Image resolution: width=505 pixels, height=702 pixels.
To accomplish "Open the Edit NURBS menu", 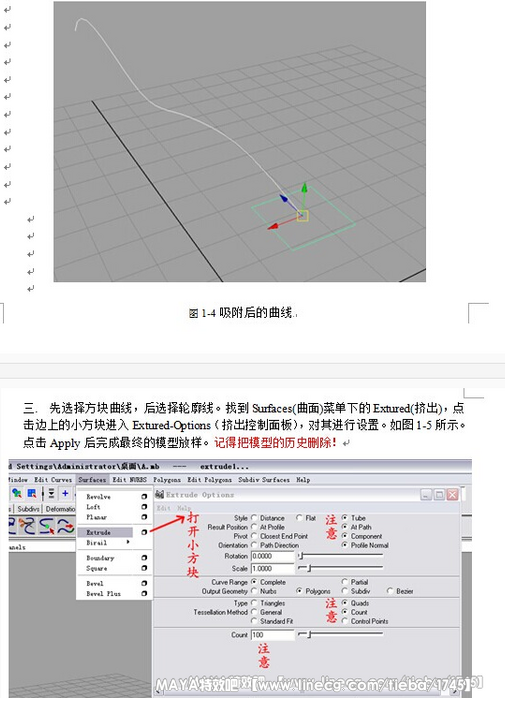I will click(x=129, y=479).
